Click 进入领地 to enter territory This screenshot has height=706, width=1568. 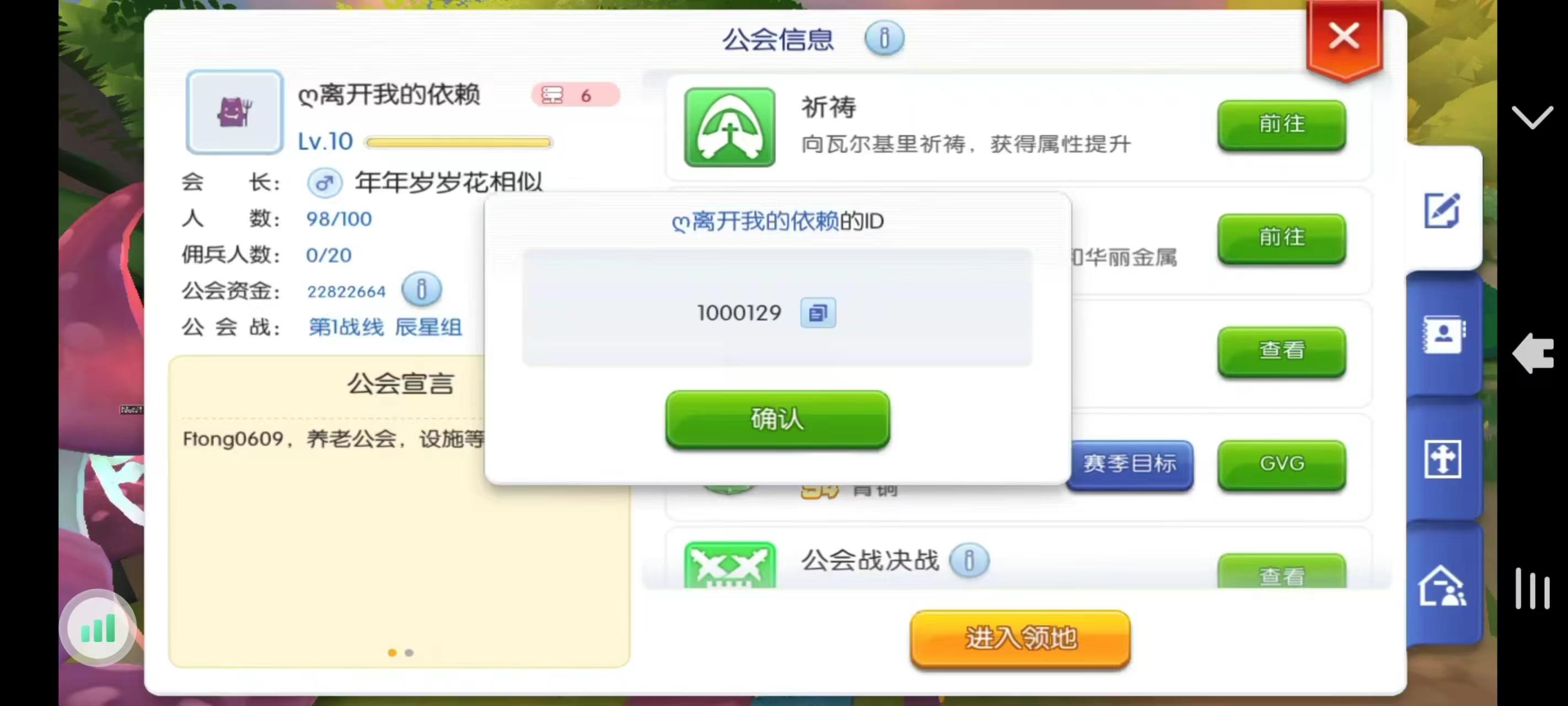pyautogui.click(x=1020, y=639)
